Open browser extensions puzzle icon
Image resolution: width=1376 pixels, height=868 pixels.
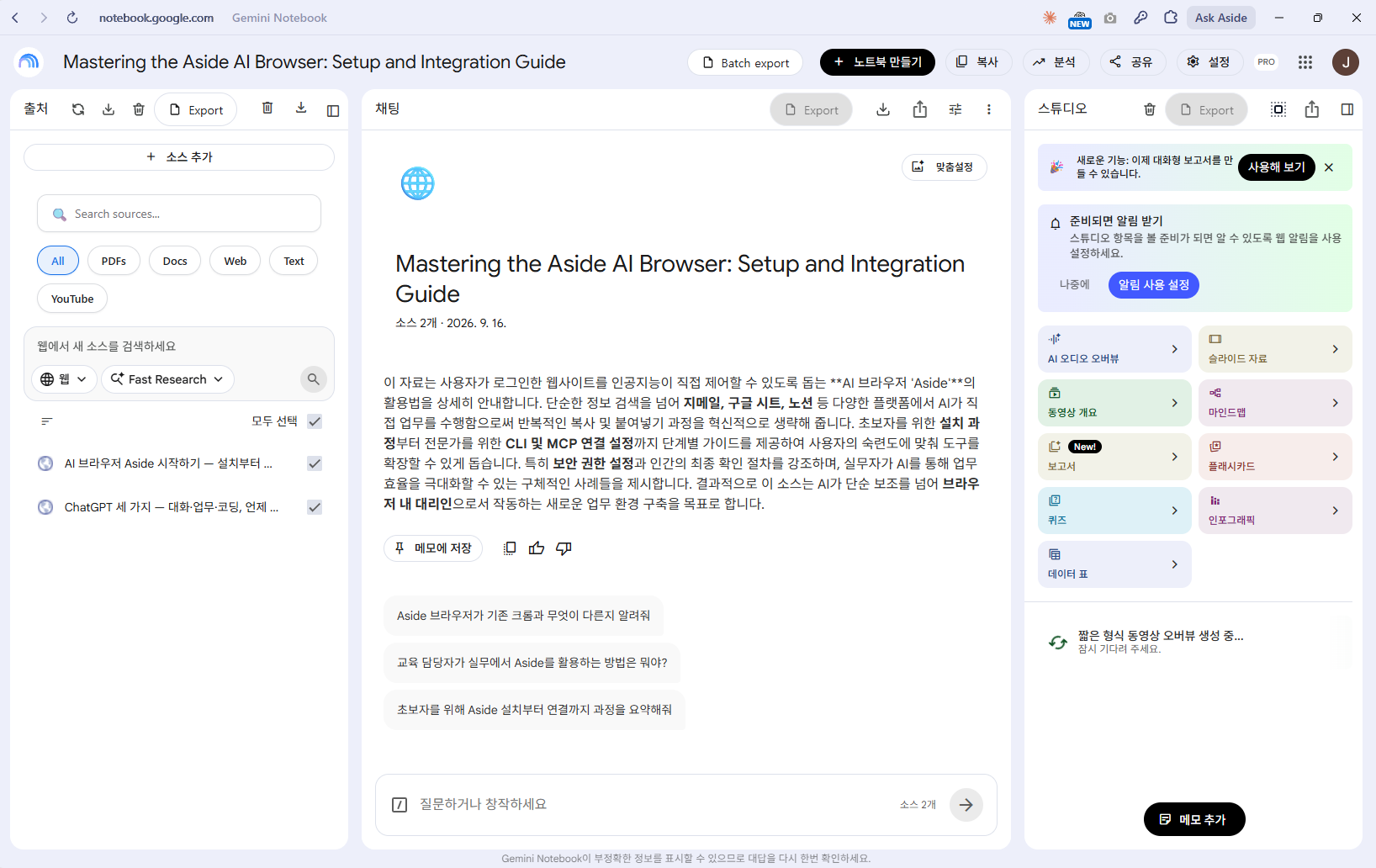[x=1171, y=18]
